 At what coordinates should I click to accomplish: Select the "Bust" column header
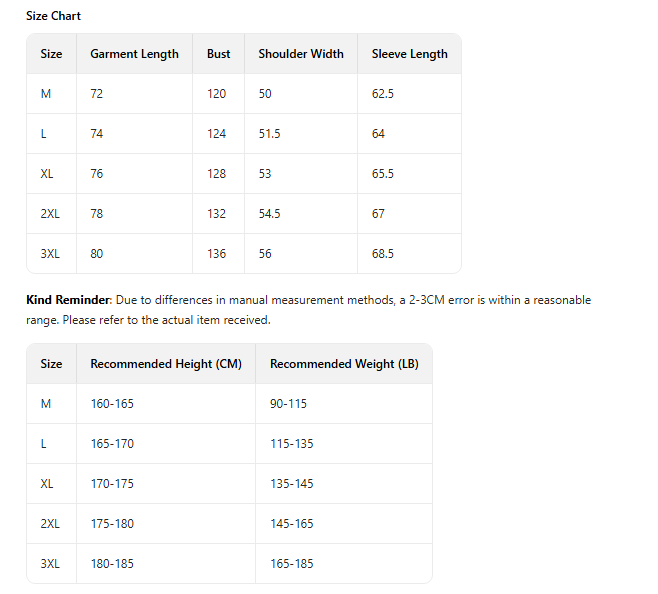coord(218,54)
